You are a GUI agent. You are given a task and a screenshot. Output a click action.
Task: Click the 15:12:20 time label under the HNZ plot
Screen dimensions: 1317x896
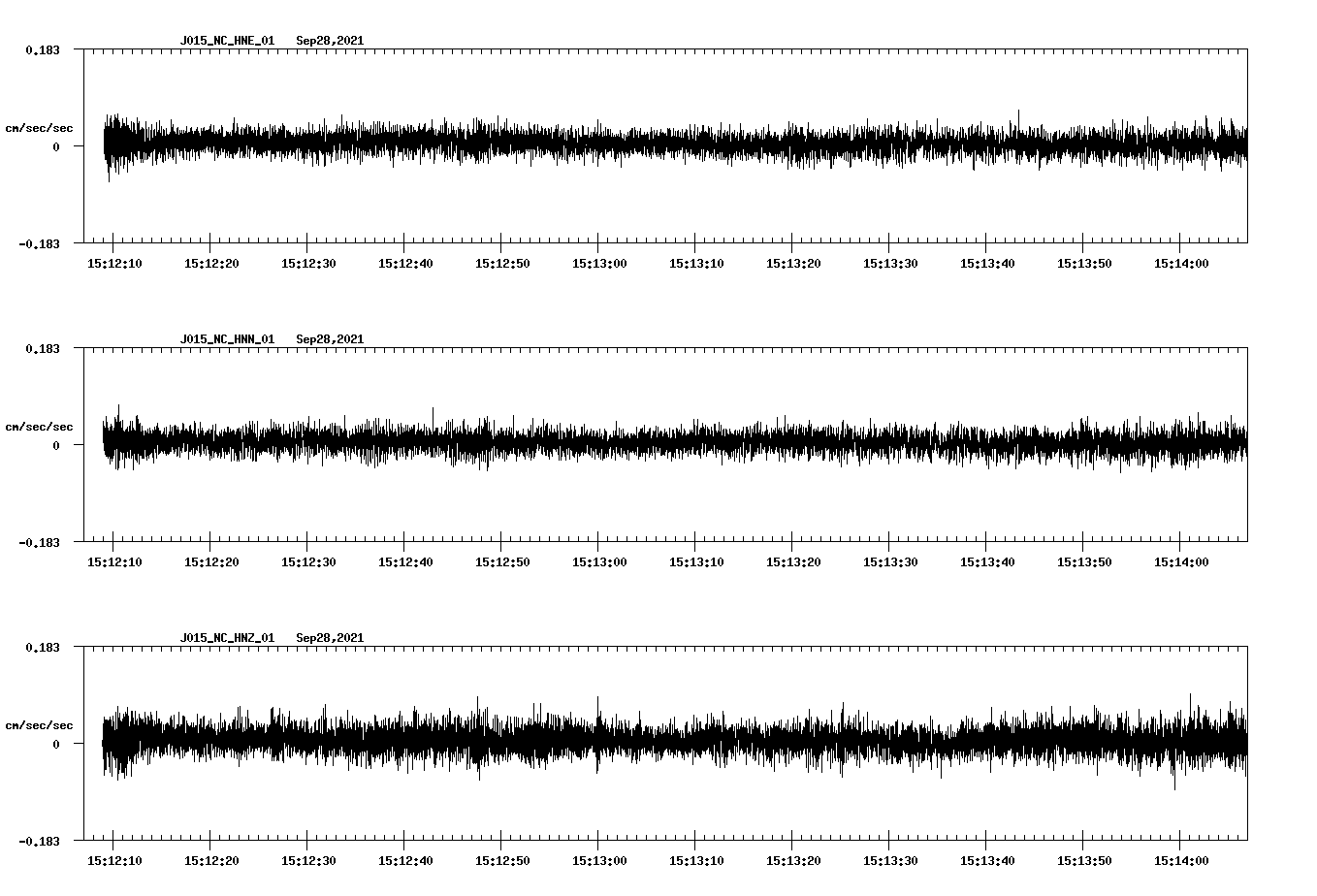click(x=211, y=860)
